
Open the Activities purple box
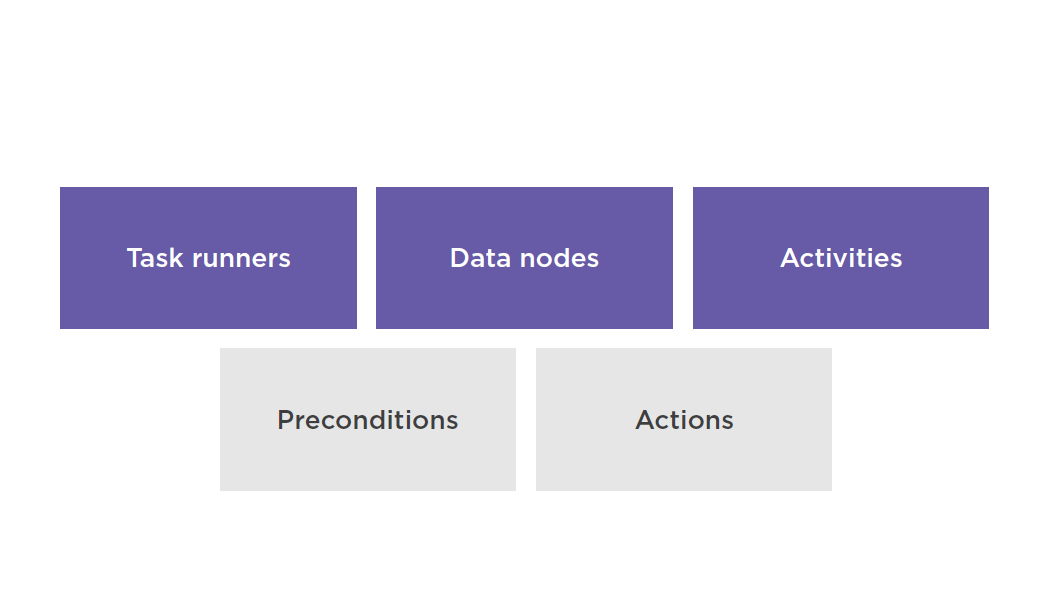point(841,258)
